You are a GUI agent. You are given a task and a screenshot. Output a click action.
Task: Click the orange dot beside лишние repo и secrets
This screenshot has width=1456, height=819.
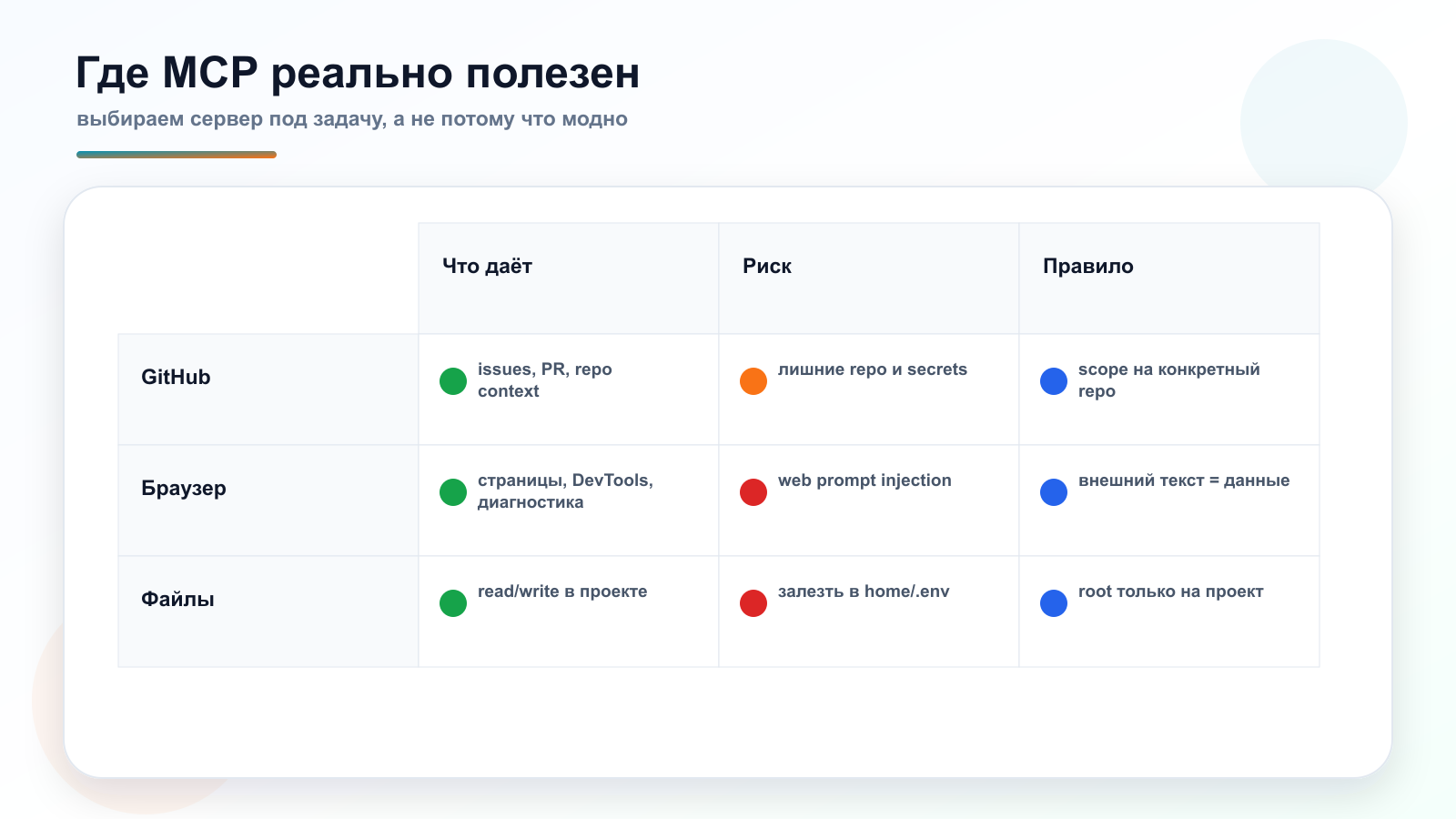tap(753, 381)
